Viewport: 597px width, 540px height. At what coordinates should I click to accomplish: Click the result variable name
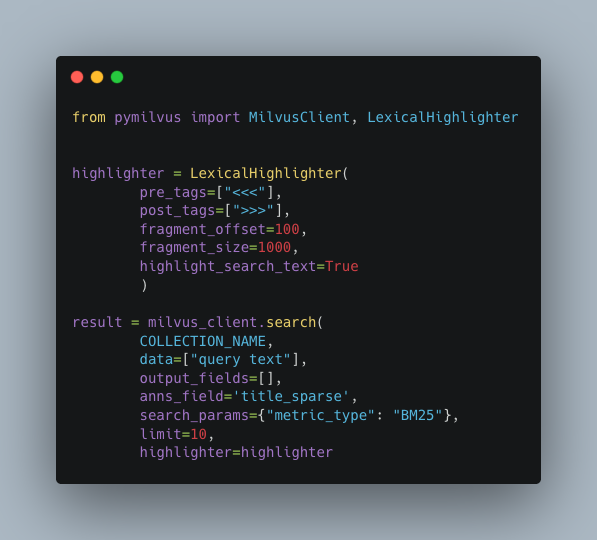click(97, 322)
